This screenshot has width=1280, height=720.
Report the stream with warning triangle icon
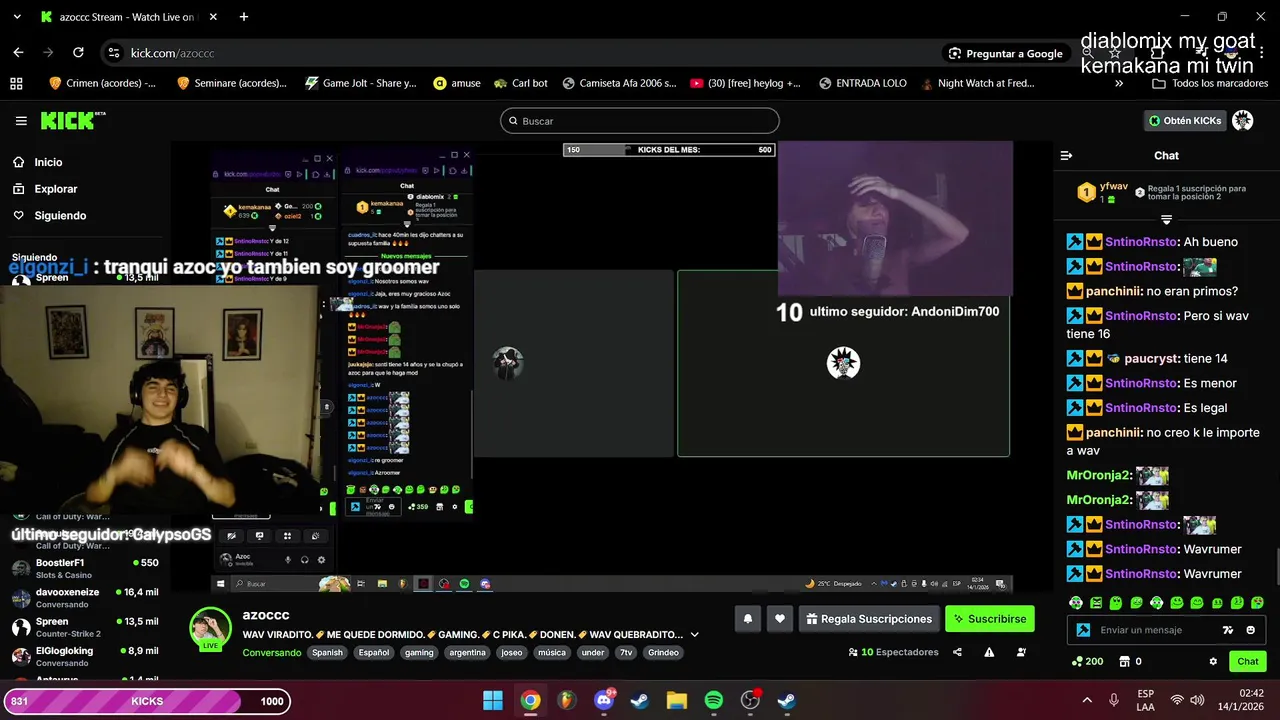click(x=989, y=652)
